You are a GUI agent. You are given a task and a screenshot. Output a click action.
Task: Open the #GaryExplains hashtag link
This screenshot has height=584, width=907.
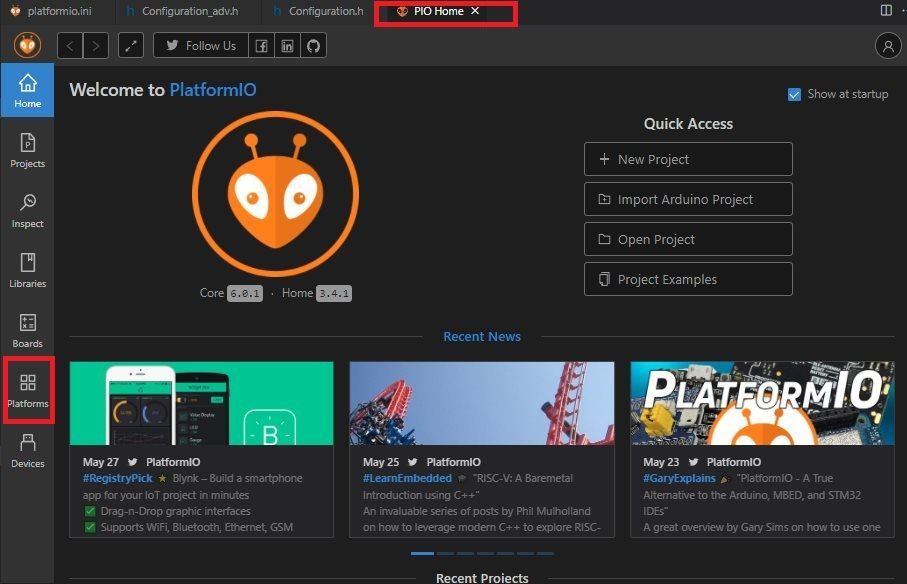click(679, 478)
